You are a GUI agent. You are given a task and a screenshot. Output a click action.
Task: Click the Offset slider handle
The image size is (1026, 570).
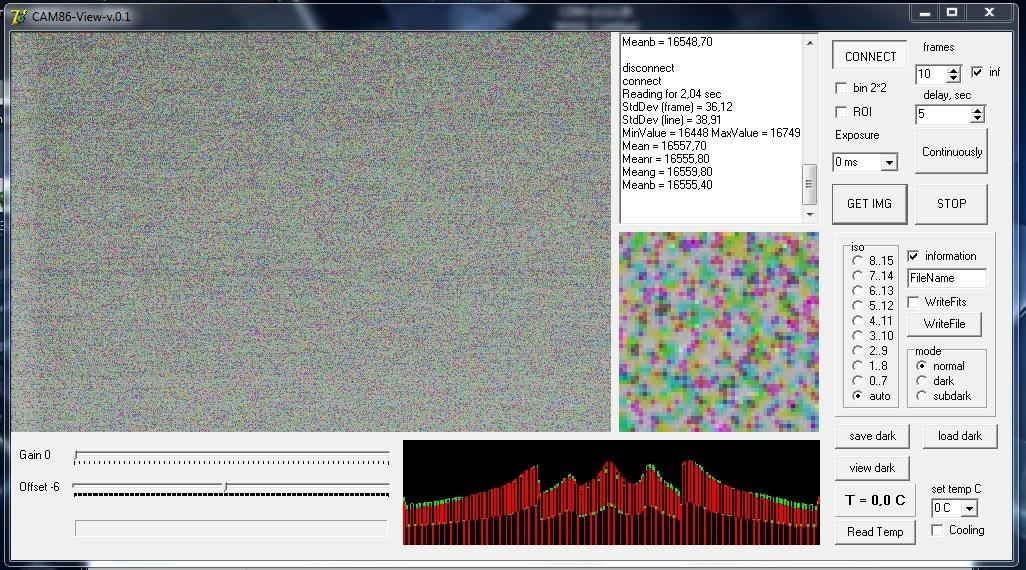click(226, 486)
